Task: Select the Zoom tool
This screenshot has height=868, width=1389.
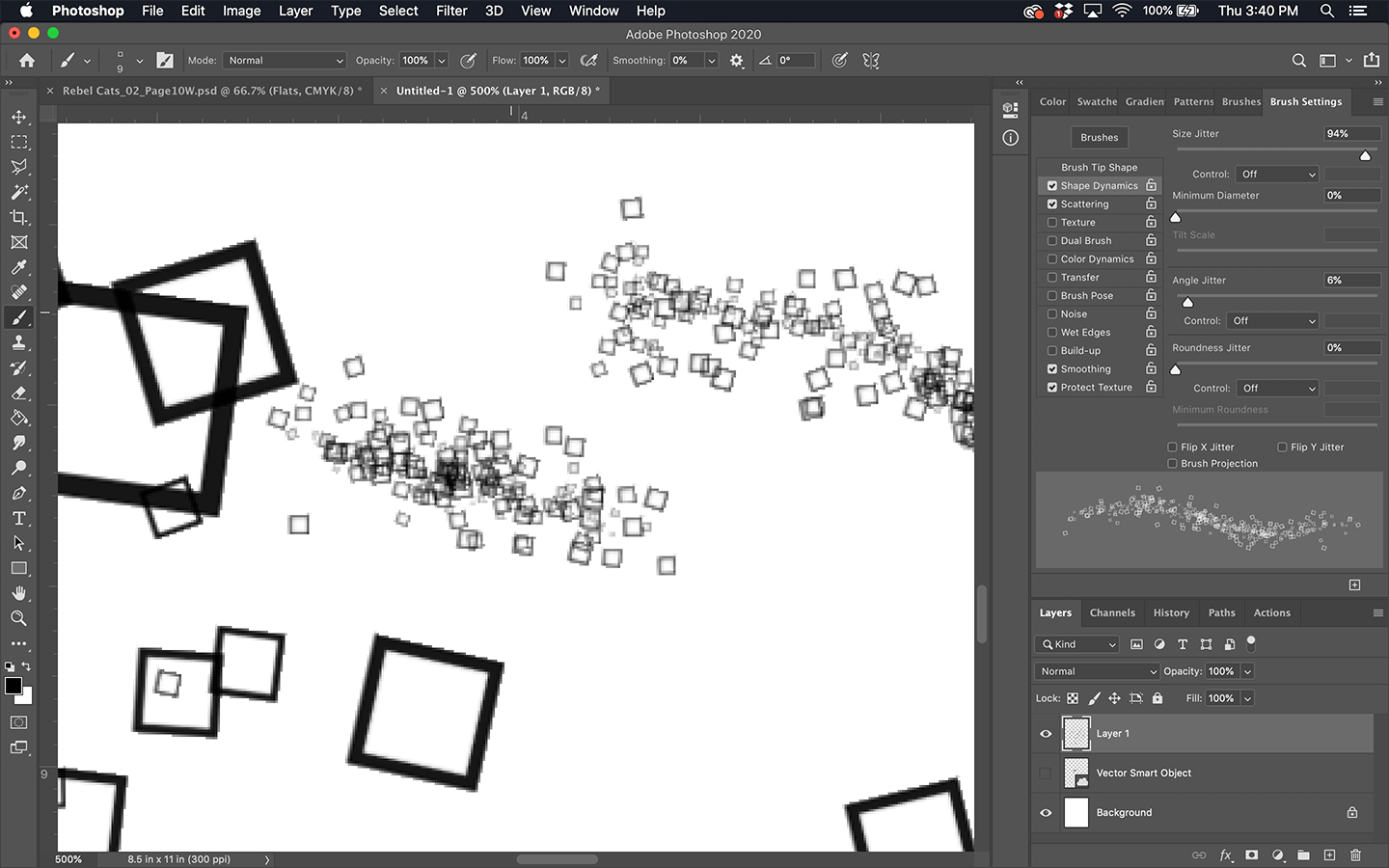Action: coord(19,618)
